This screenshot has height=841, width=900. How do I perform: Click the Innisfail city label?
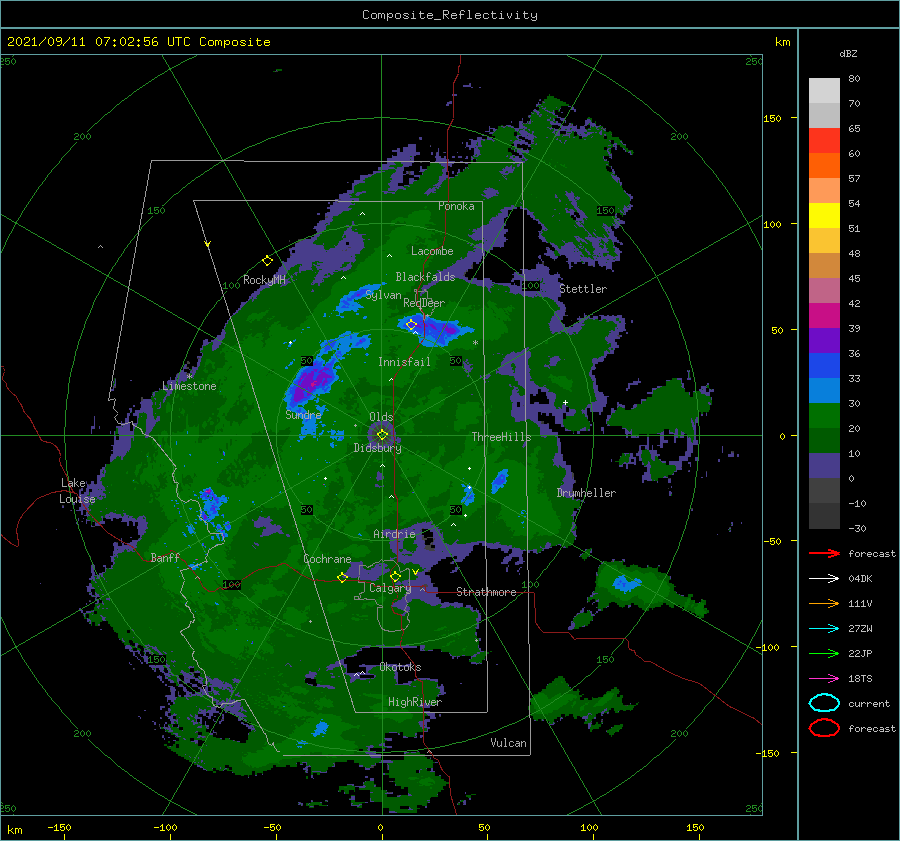(x=404, y=362)
